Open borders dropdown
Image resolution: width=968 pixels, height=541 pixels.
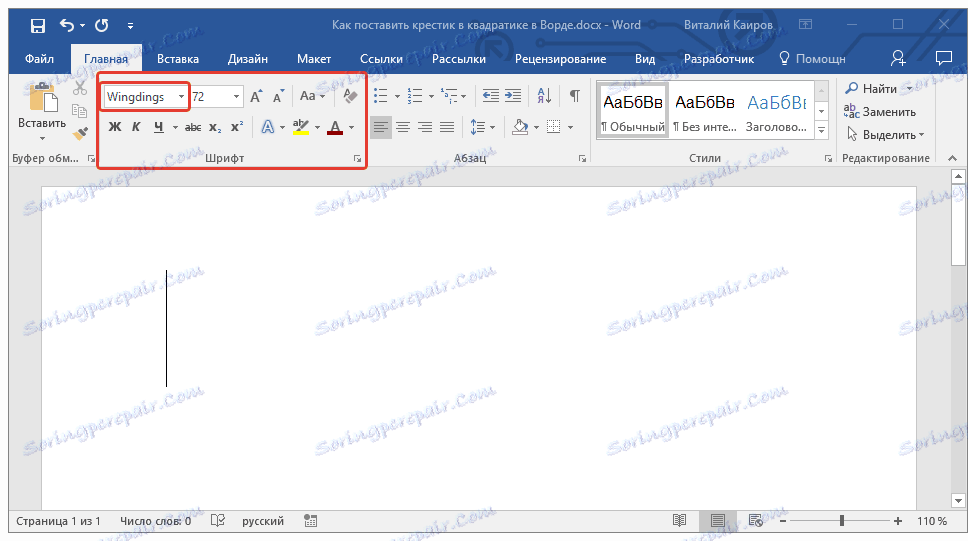coord(570,128)
